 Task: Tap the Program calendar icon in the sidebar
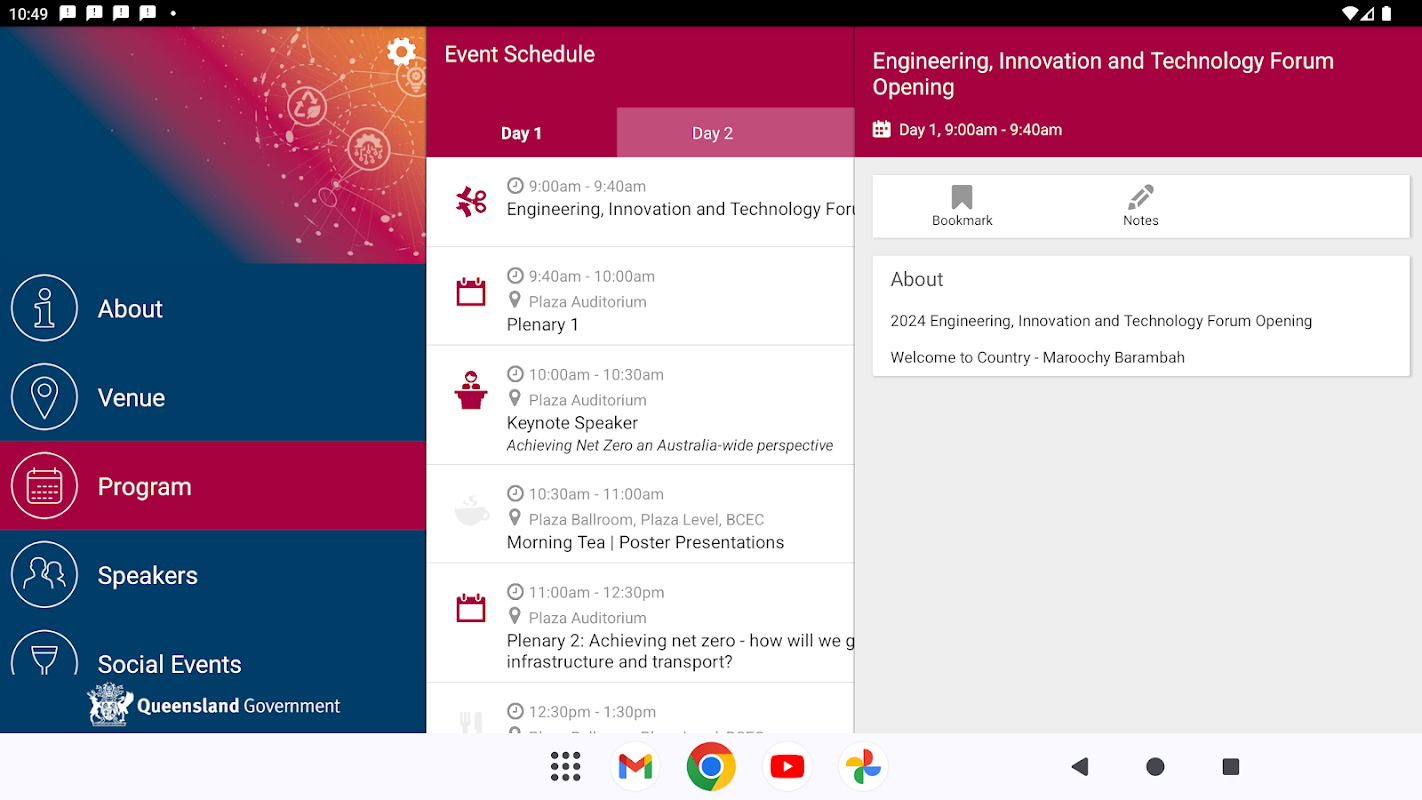click(x=44, y=486)
